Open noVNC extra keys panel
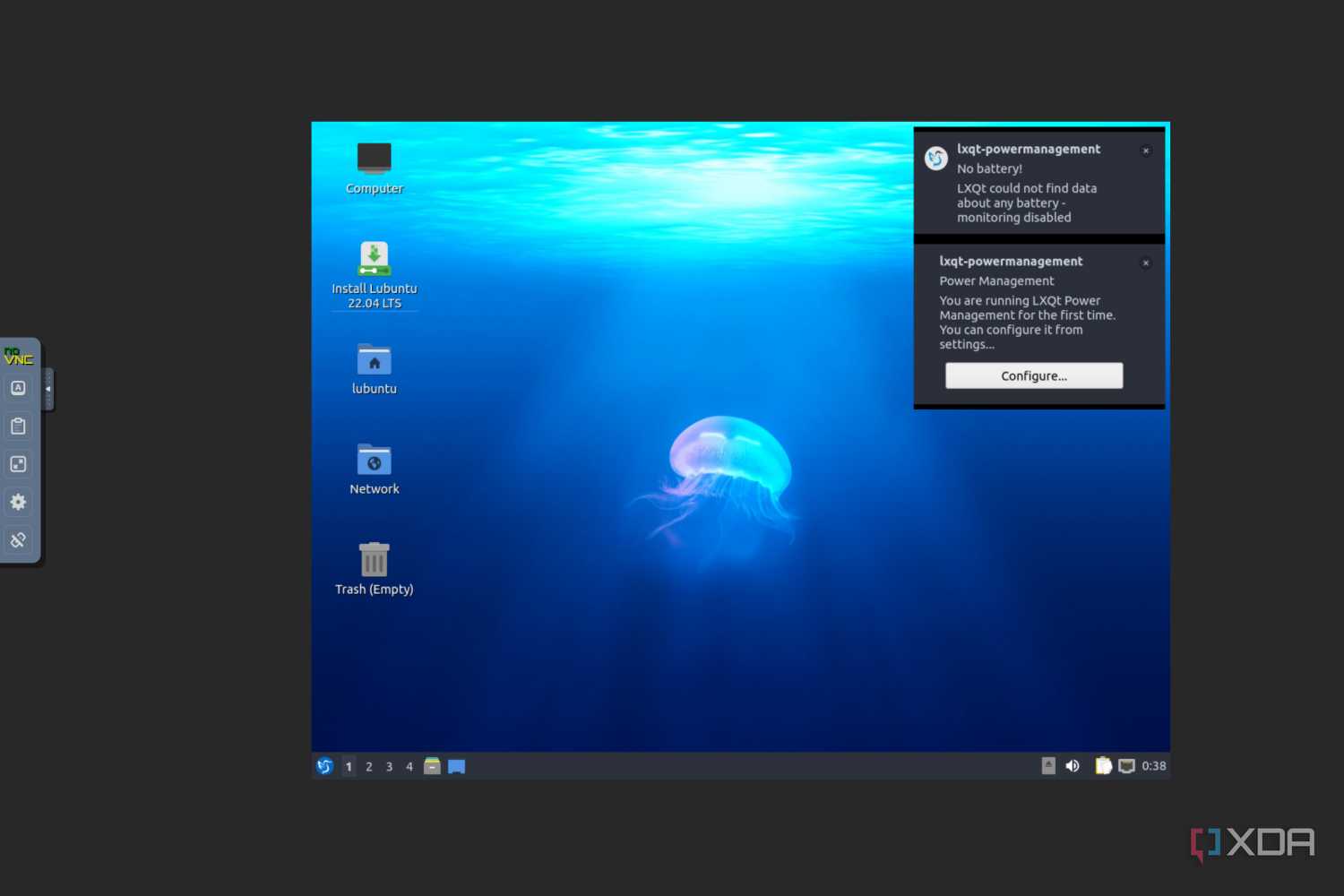This screenshot has width=1344, height=896. click(x=18, y=388)
